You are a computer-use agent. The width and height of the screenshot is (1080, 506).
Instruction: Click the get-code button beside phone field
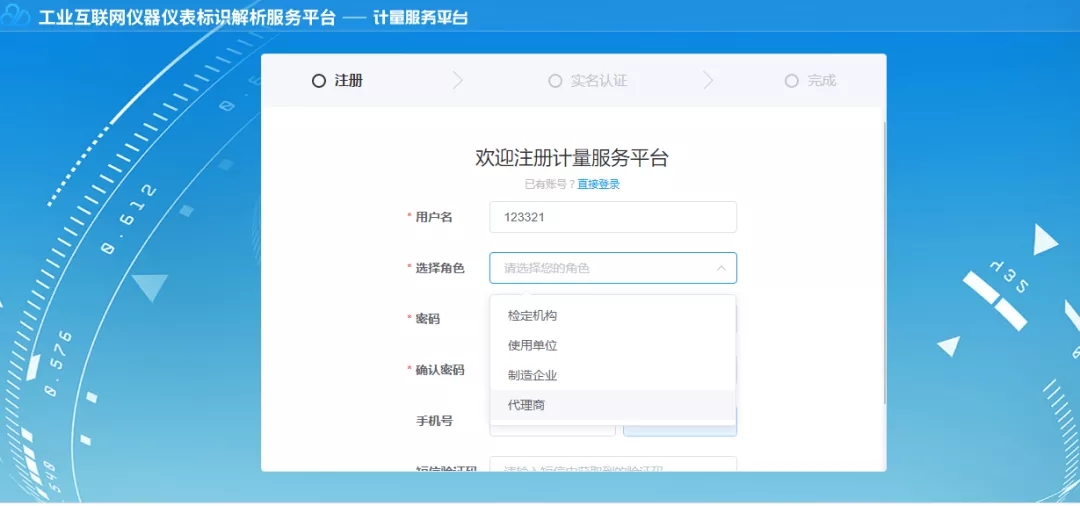click(680, 429)
